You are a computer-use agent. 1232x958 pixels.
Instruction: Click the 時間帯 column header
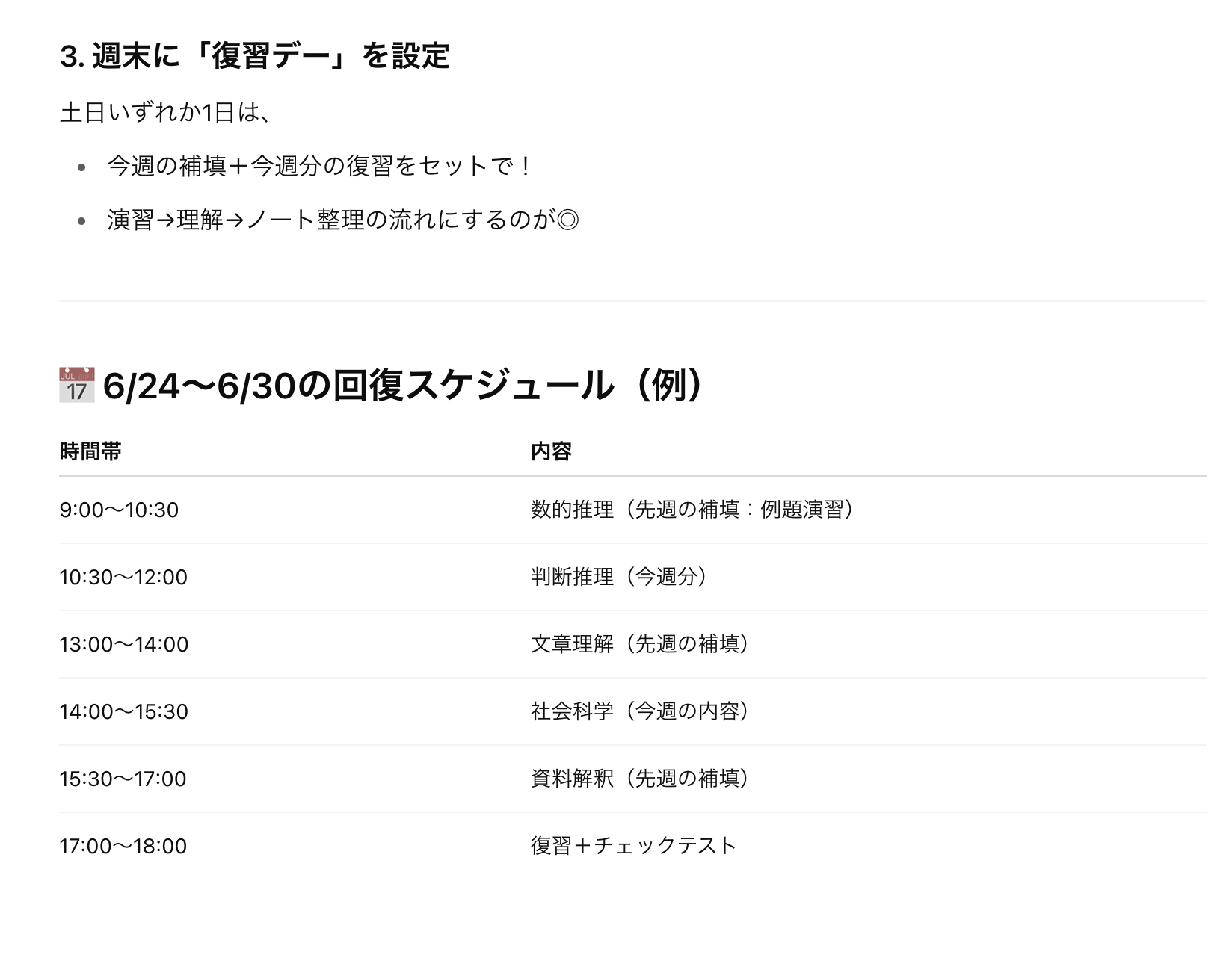(x=90, y=451)
